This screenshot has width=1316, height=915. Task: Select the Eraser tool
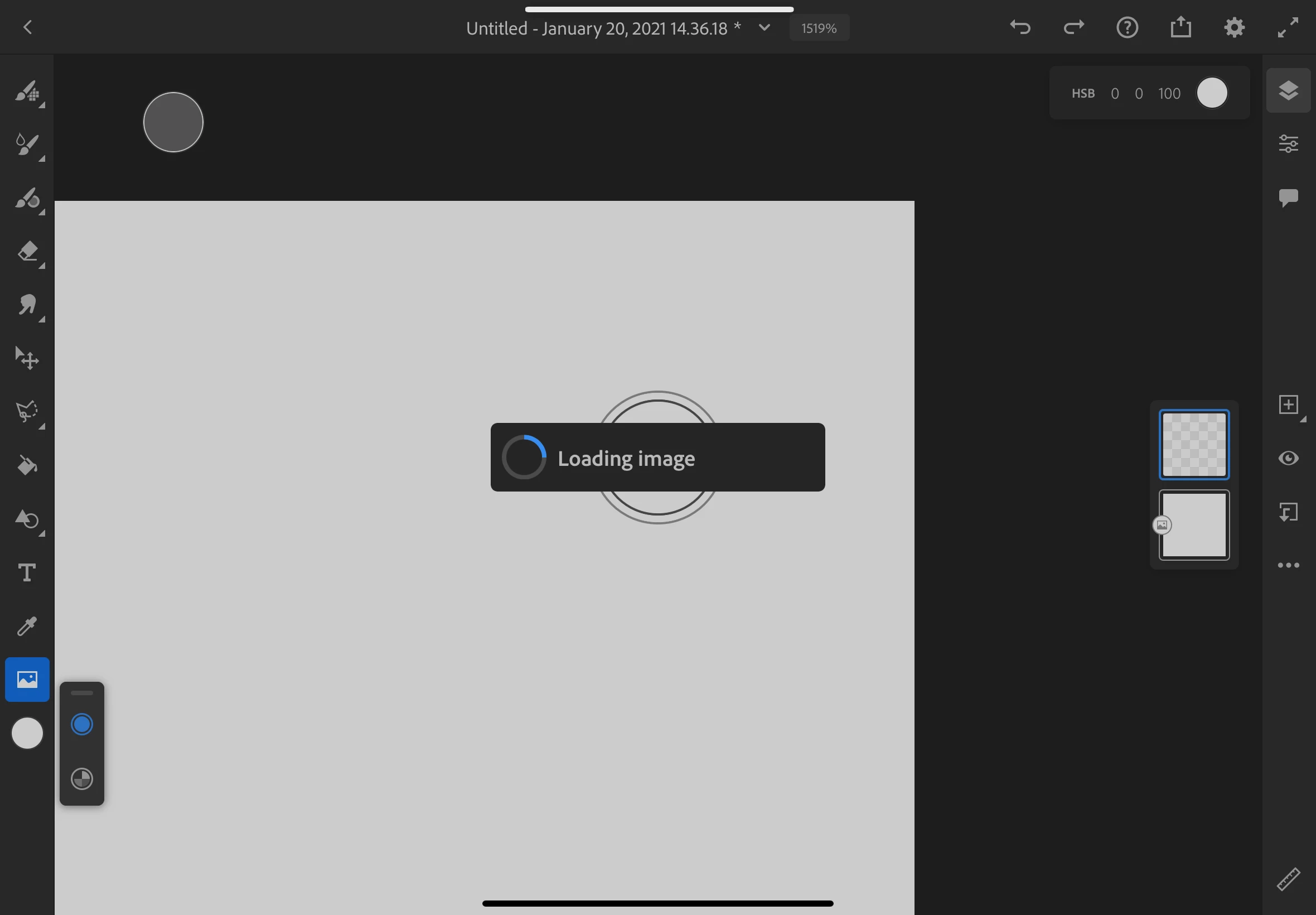coord(27,251)
